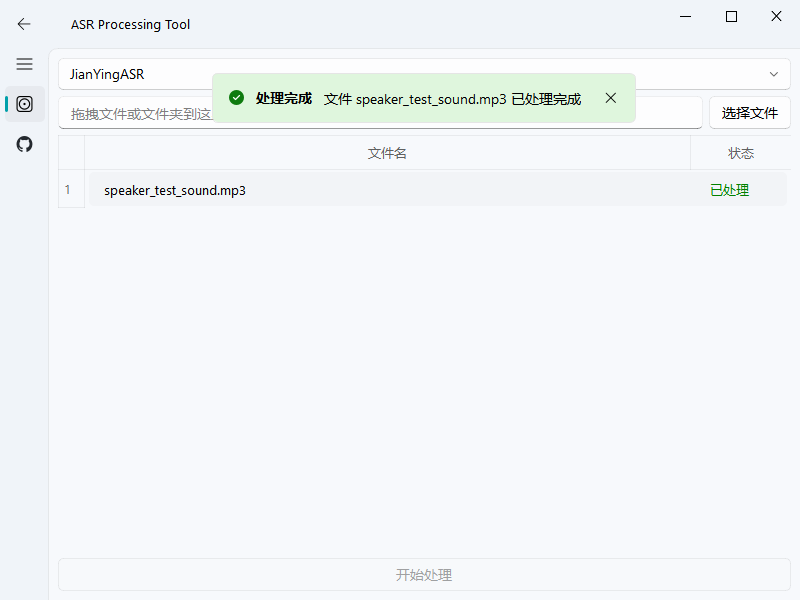Click the 文件名 column header

(387, 152)
